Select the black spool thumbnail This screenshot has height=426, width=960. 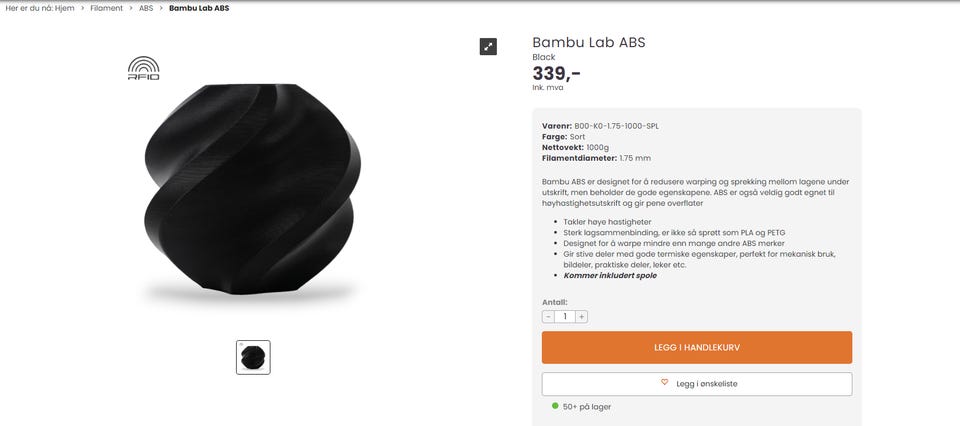point(253,357)
